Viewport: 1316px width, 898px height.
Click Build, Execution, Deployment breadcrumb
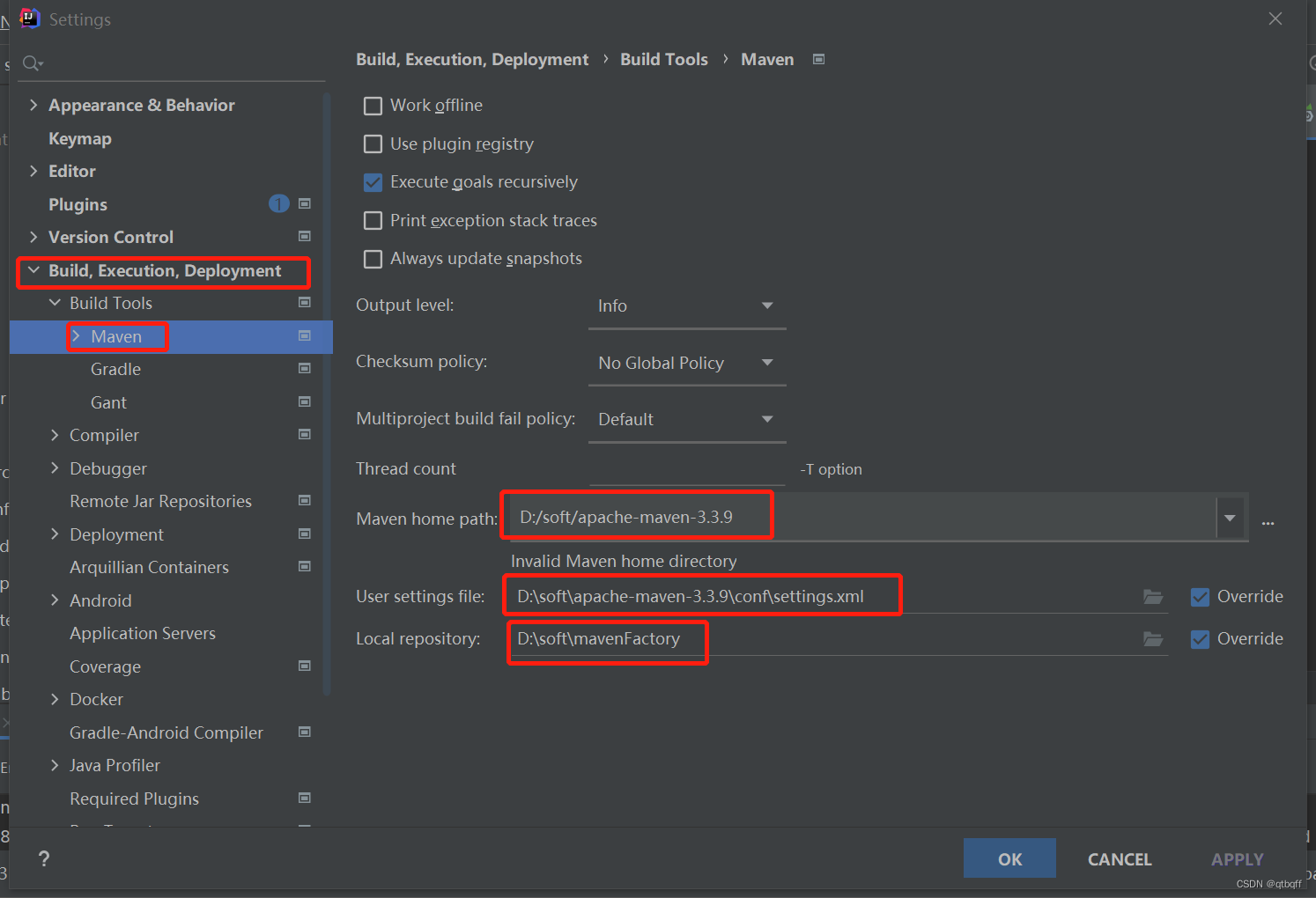[x=472, y=59]
